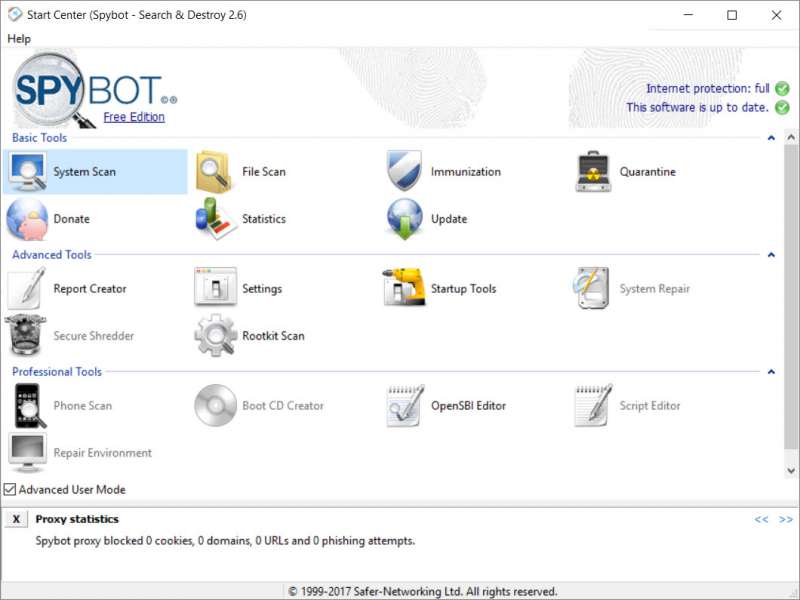Click the Spybot proxy blocked summary text
Image resolution: width=800 pixels, height=600 pixels.
pos(225,541)
